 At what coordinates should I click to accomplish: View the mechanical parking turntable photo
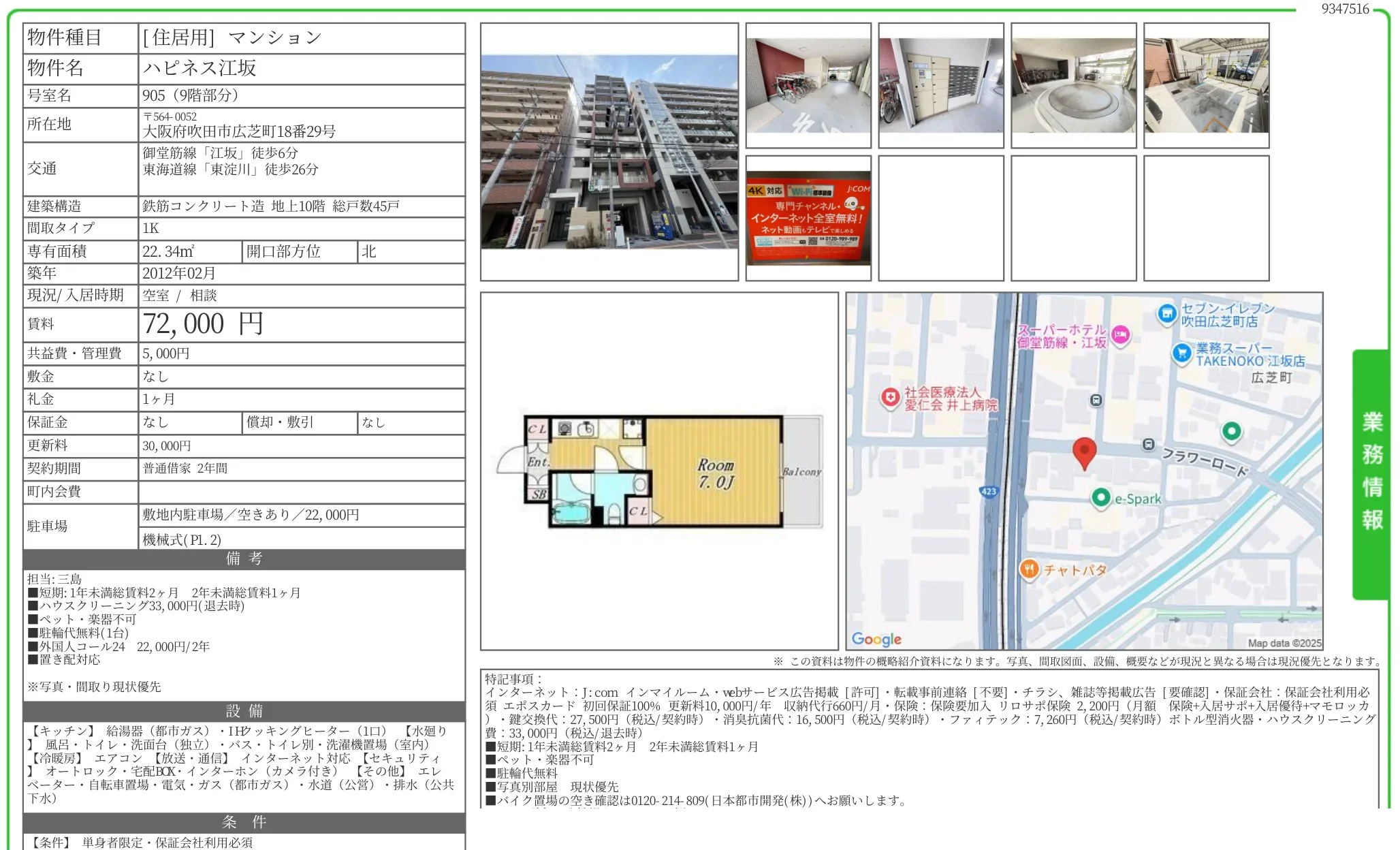(1072, 85)
